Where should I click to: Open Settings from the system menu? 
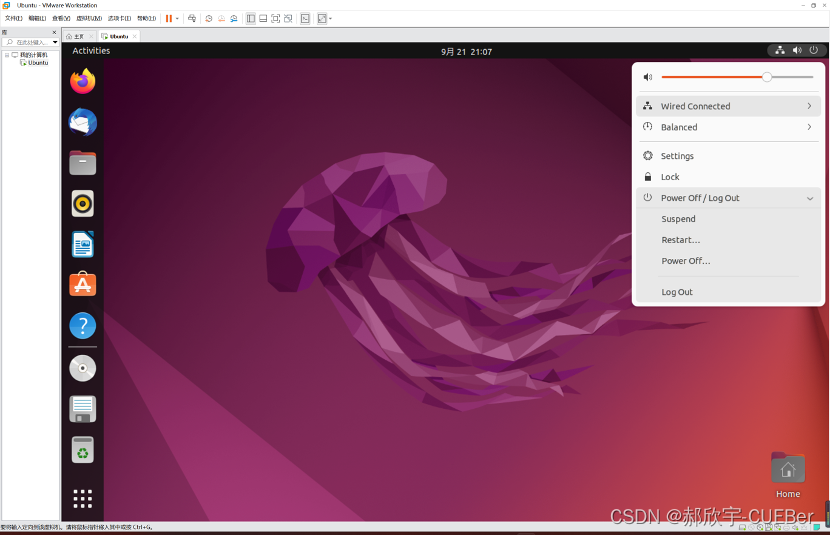click(728, 156)
